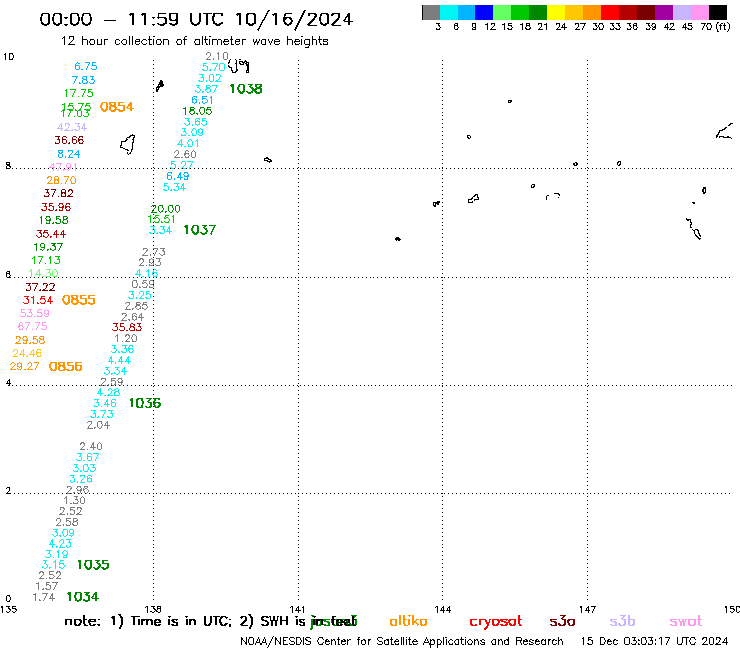Click the wave height value '1.30'

[x=75, y=500]
